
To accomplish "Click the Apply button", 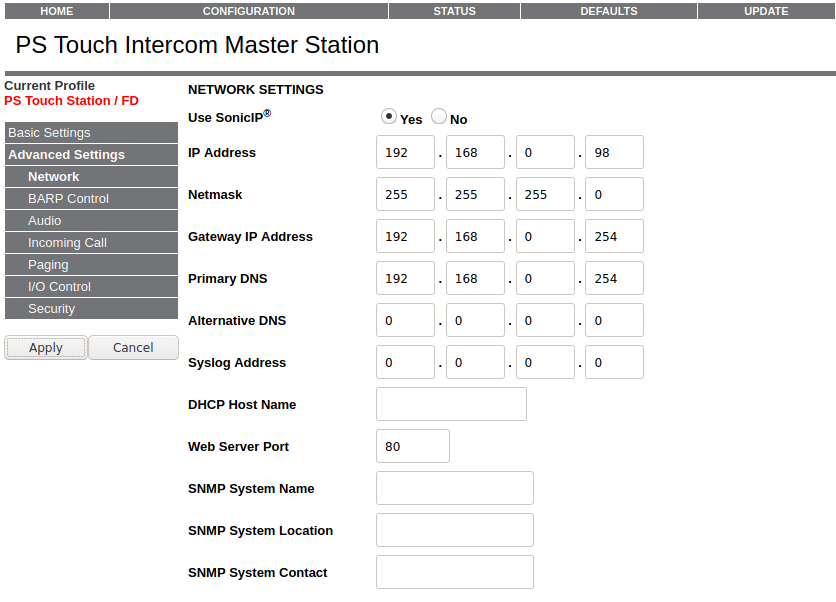I will [46, 347].
